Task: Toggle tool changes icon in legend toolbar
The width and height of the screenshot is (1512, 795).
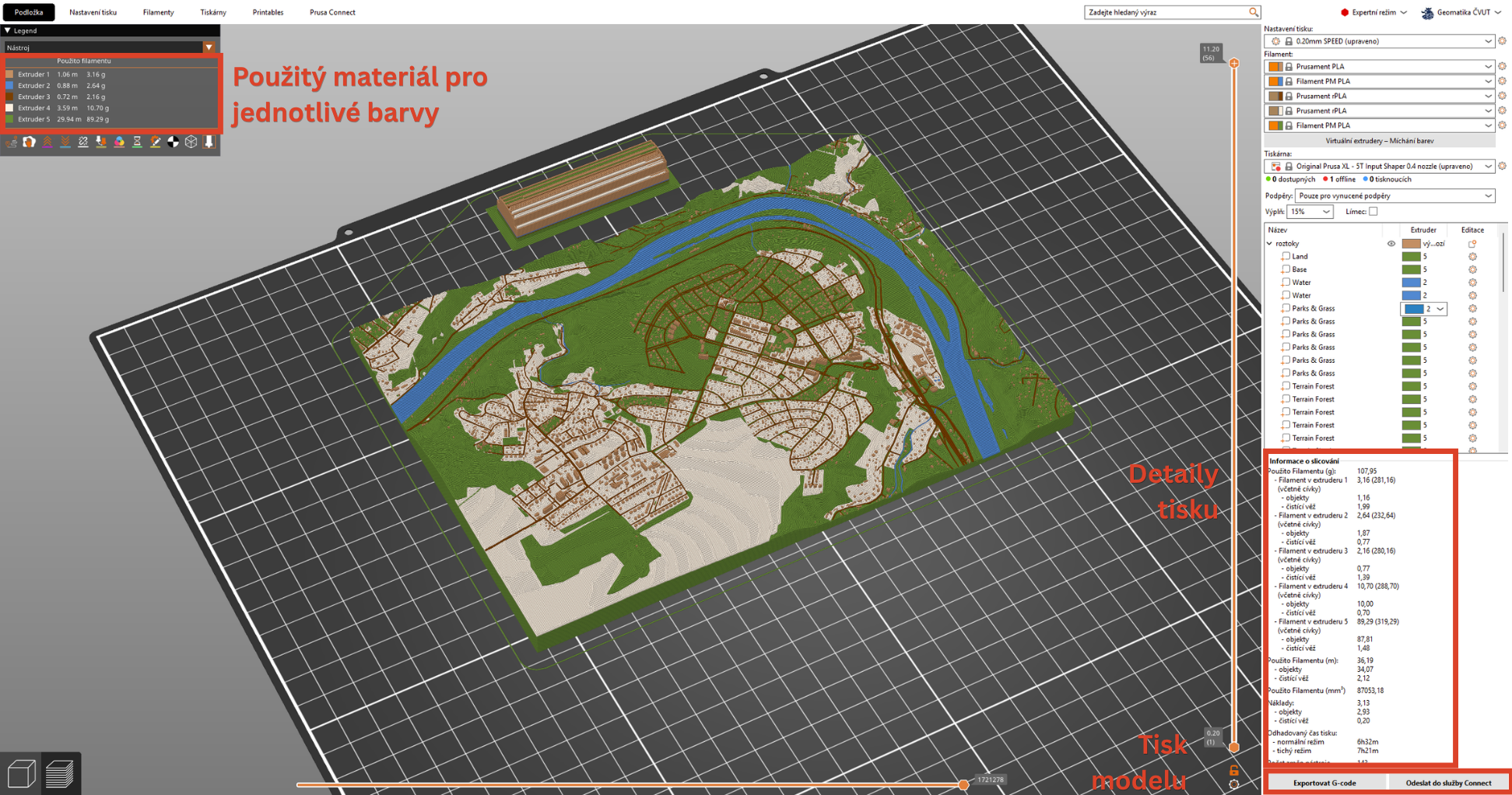Action: (101, 142)
